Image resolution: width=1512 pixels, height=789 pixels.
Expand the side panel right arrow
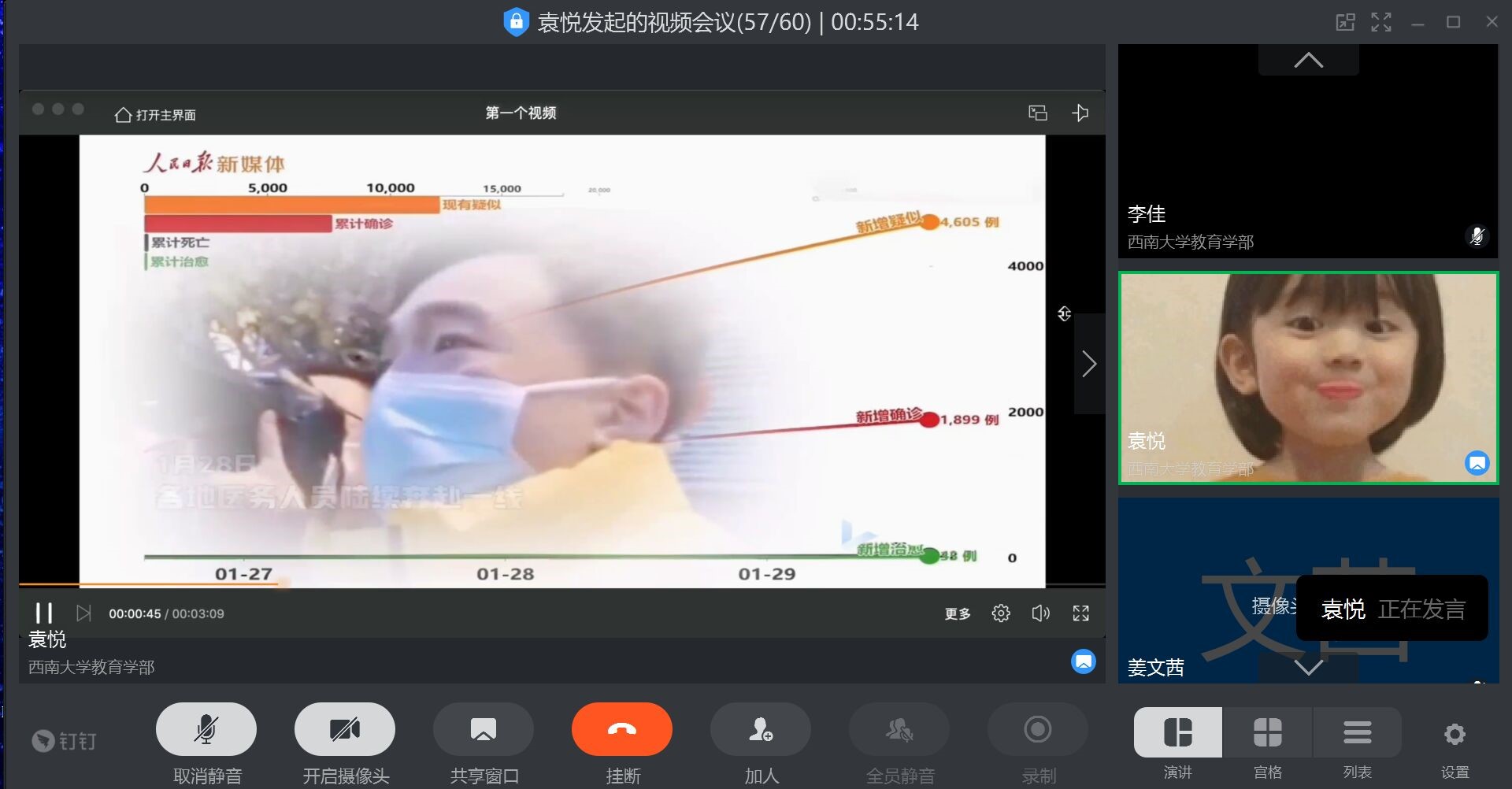click(x=1089, y=364)
